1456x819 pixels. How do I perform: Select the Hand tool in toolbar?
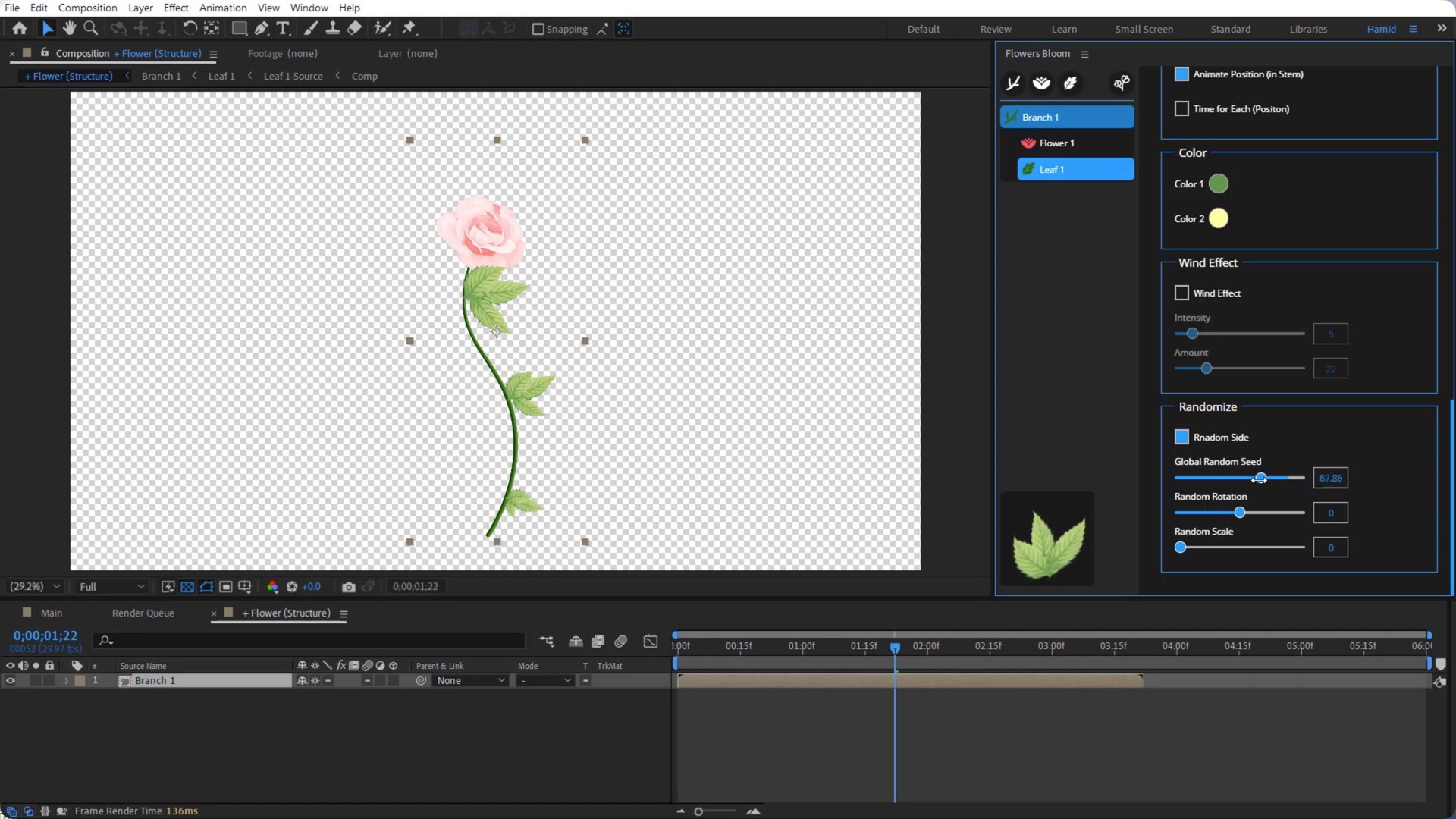click(69, 28)
